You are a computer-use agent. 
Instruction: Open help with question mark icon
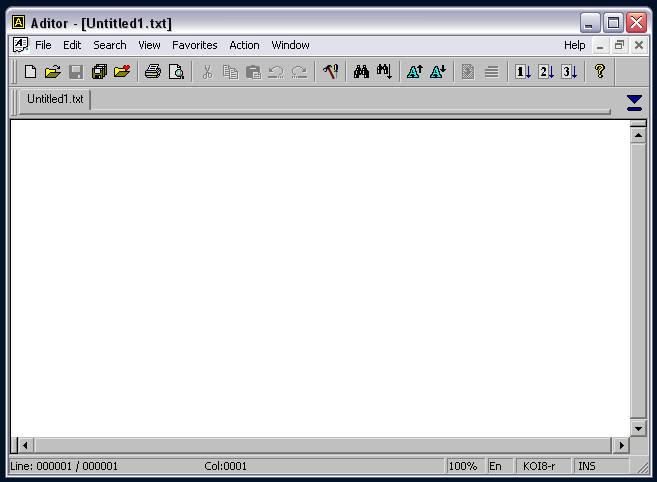click(x=600, y=72)
